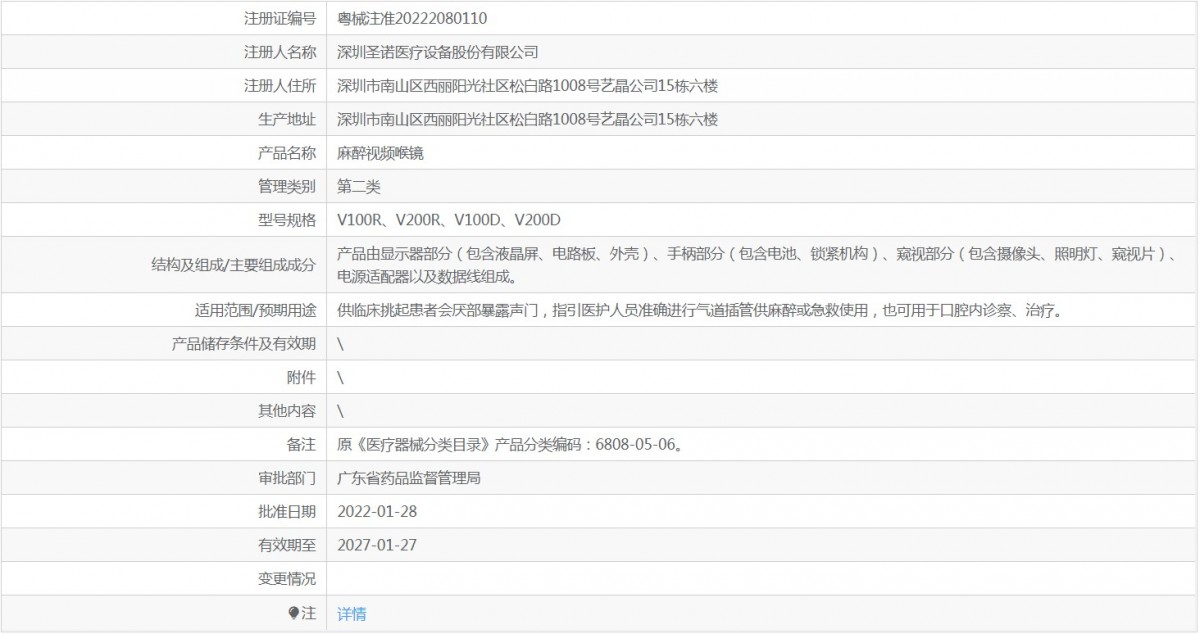Select registrant name 深圳圣诺医疗设备股份有限公司
Image resolution: width=1200 pixels, height=634 pixels.
(438, 52)
